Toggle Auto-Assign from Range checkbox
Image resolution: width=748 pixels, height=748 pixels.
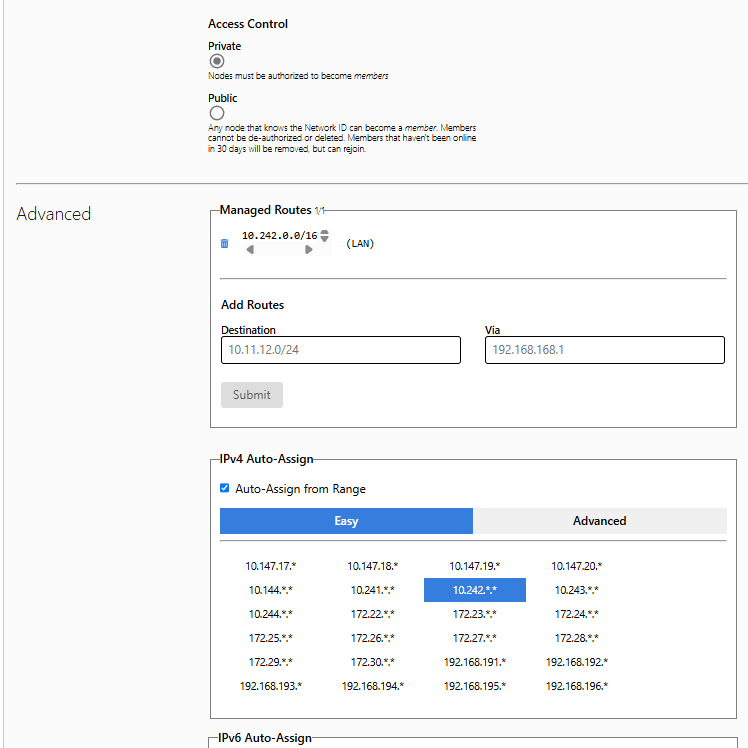click(x=225, y=489)
